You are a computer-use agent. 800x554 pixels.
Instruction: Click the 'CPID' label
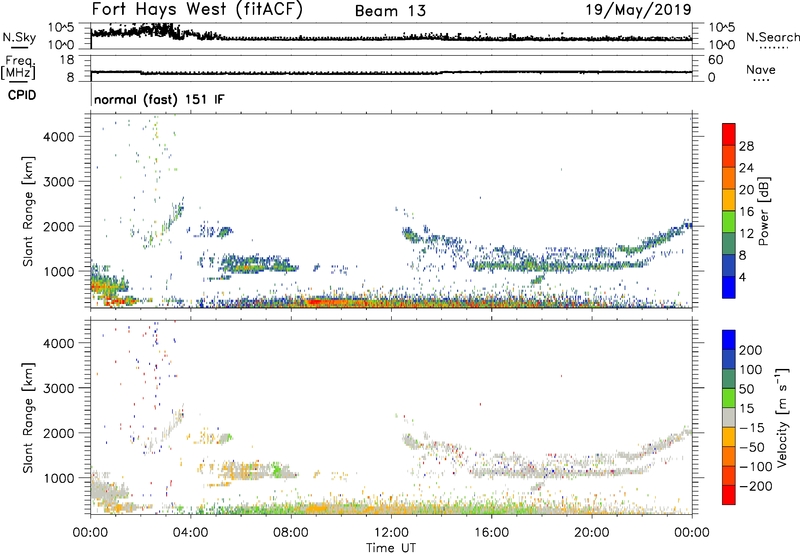coord(22,95)
